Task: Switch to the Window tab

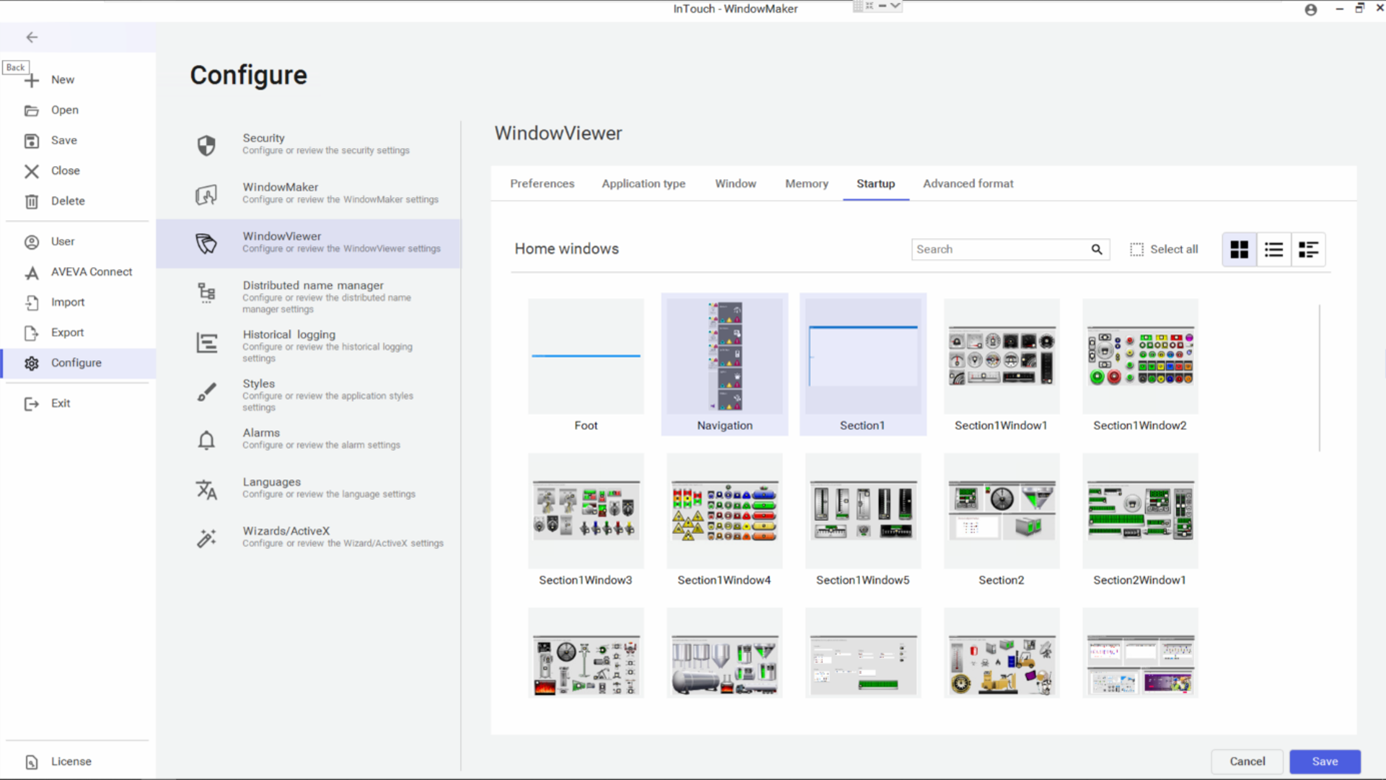Action: tap(735, 184)
